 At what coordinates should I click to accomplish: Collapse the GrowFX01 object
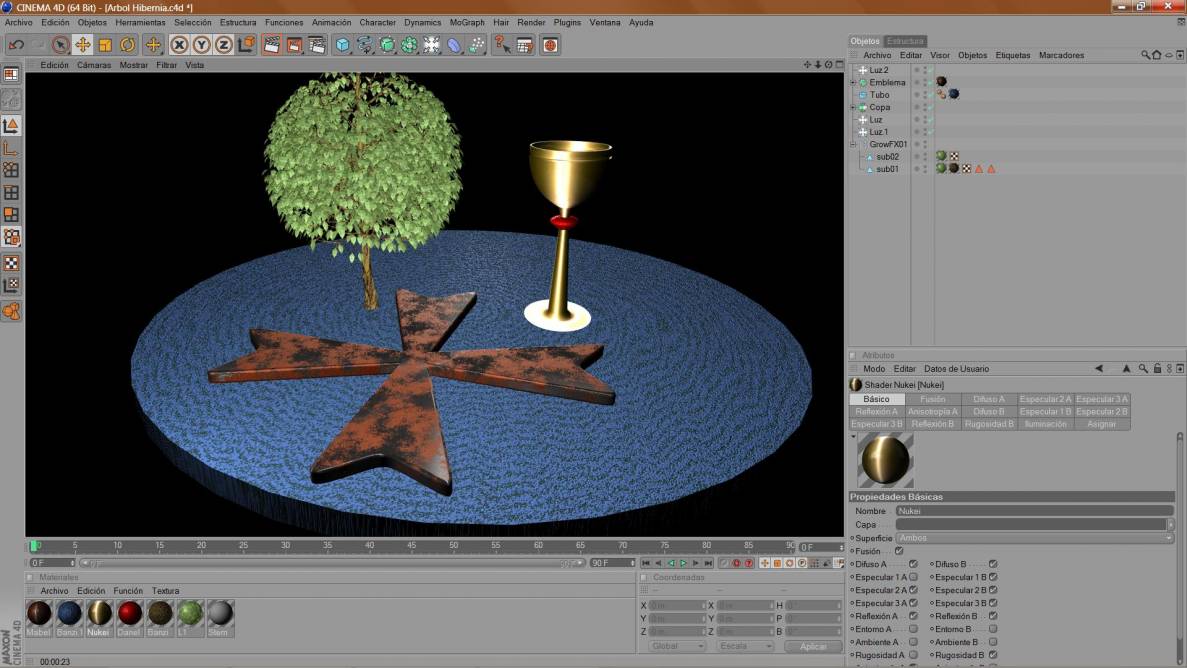point(853,144)
